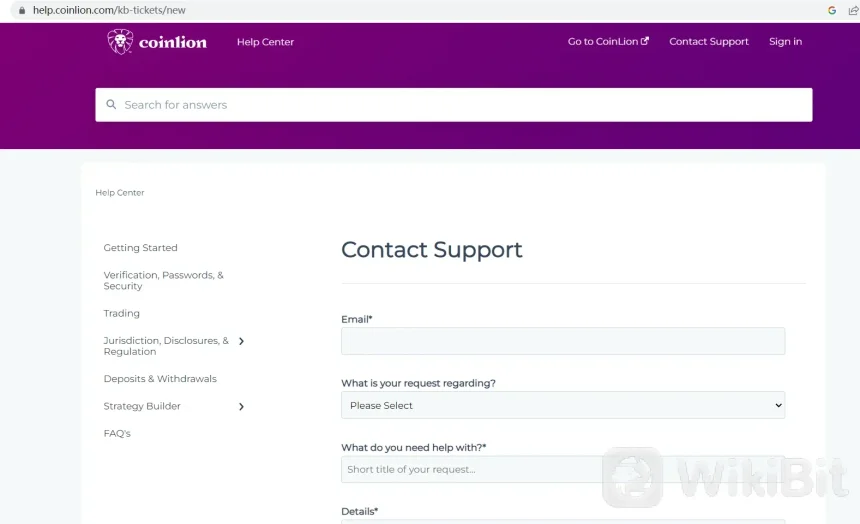
Task: Open the Help Center header tab
Action: [265, 42]
